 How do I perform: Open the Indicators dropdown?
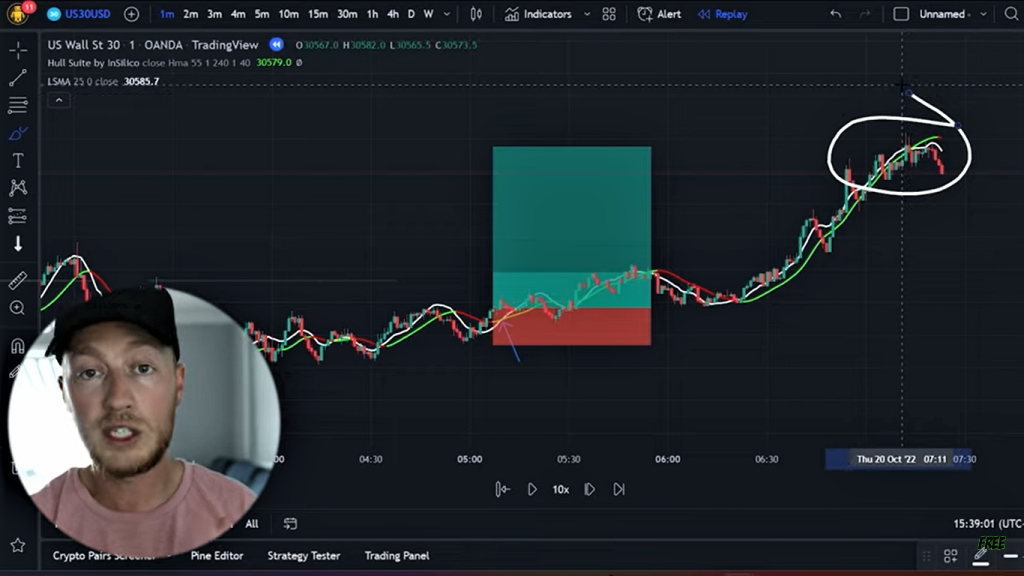click(x=539, y=14)
